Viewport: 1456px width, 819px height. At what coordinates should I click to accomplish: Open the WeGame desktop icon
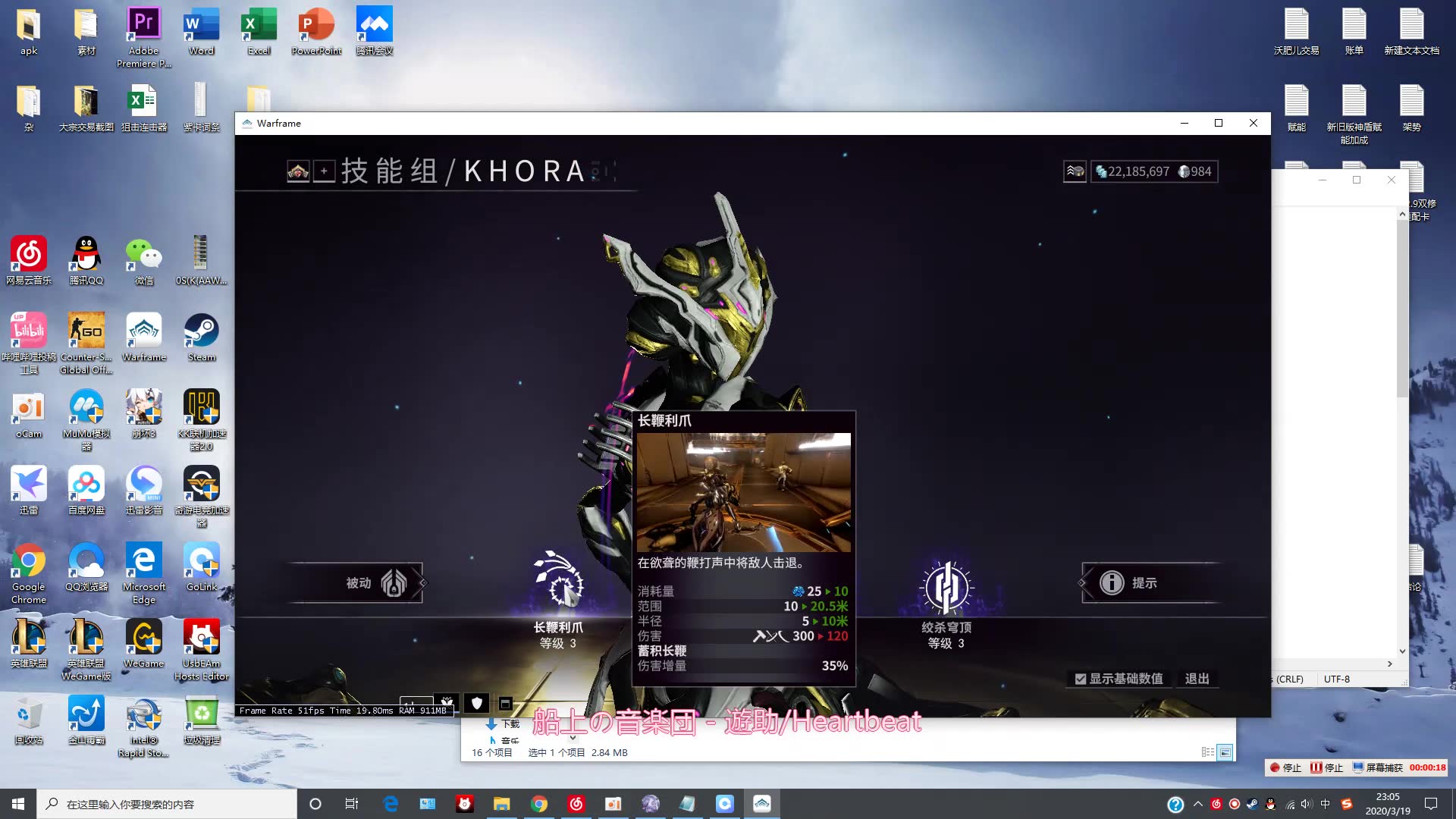coord(143,643)
